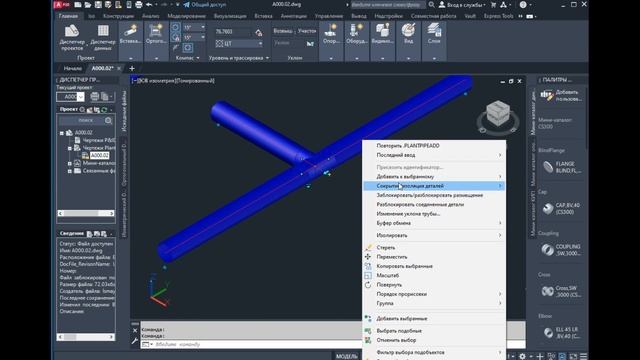Viewport: 640px width, 360px height.
Task: Choose Повторить .PLANTPIPEADD in context menu
Action: (x=434, y=146)
